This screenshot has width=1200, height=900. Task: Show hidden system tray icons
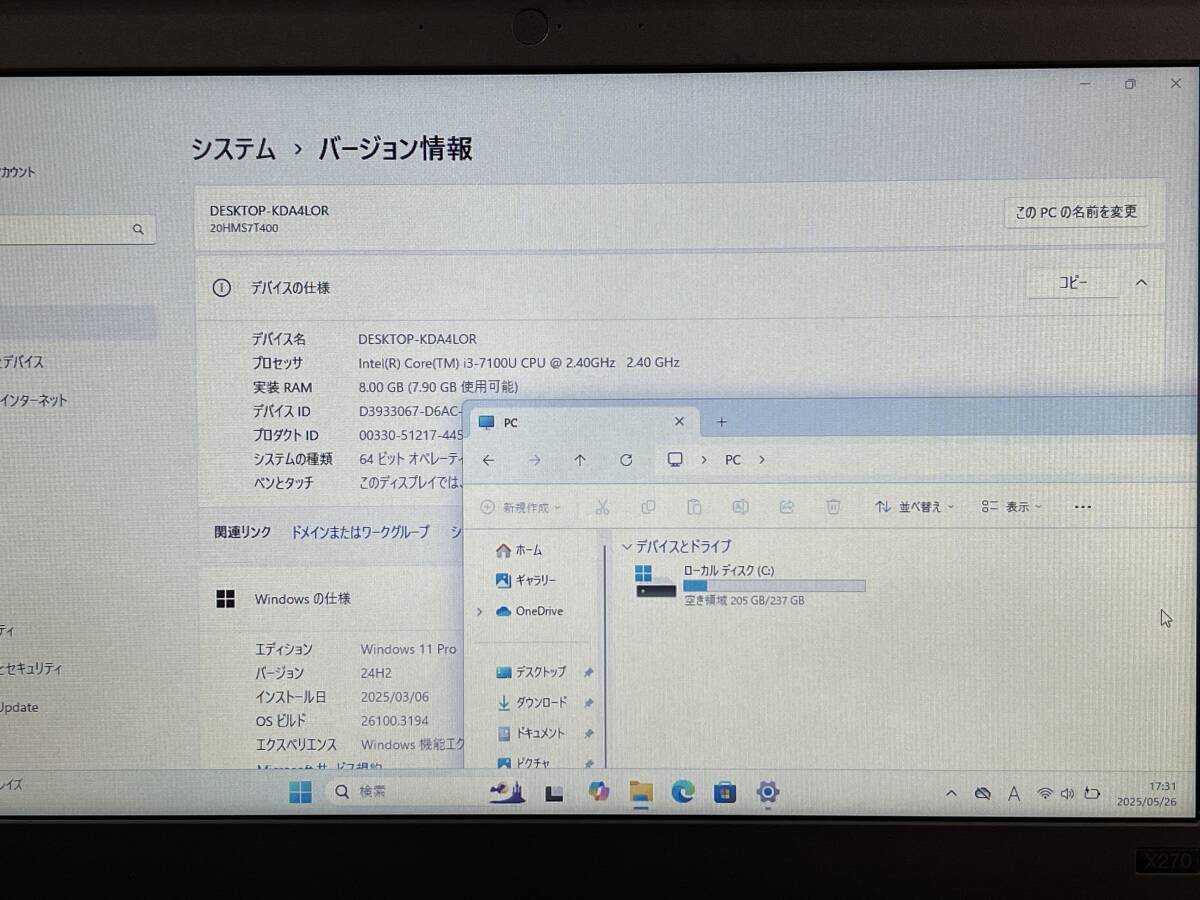point(951,793)
